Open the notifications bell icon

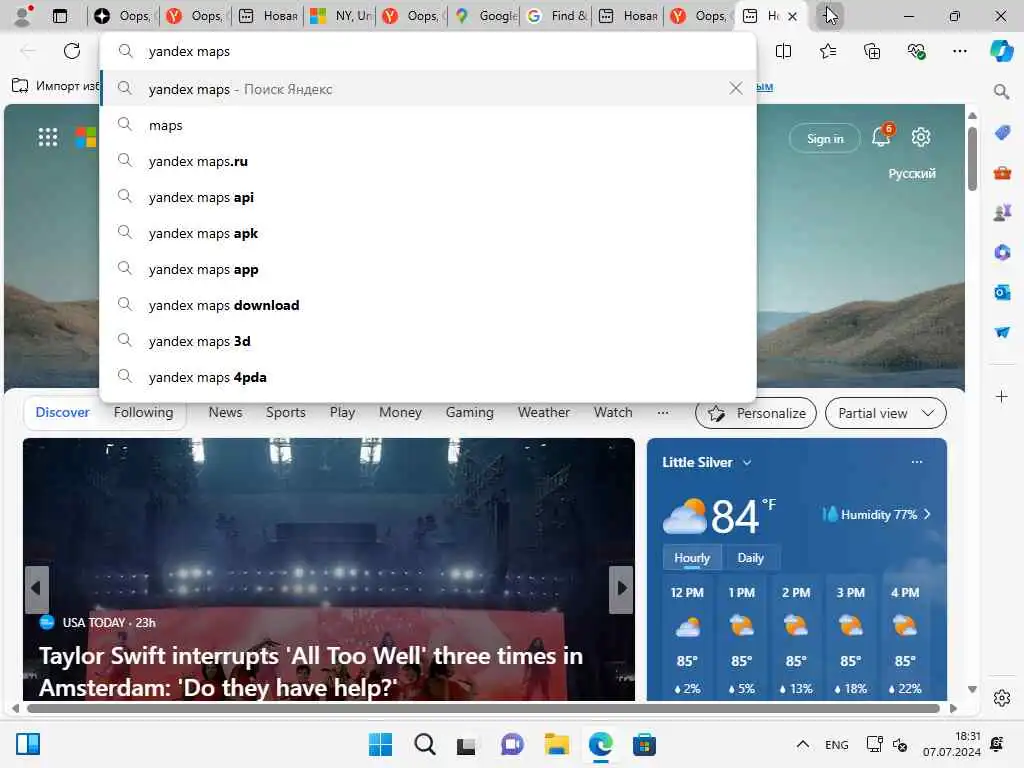[881, 136]
